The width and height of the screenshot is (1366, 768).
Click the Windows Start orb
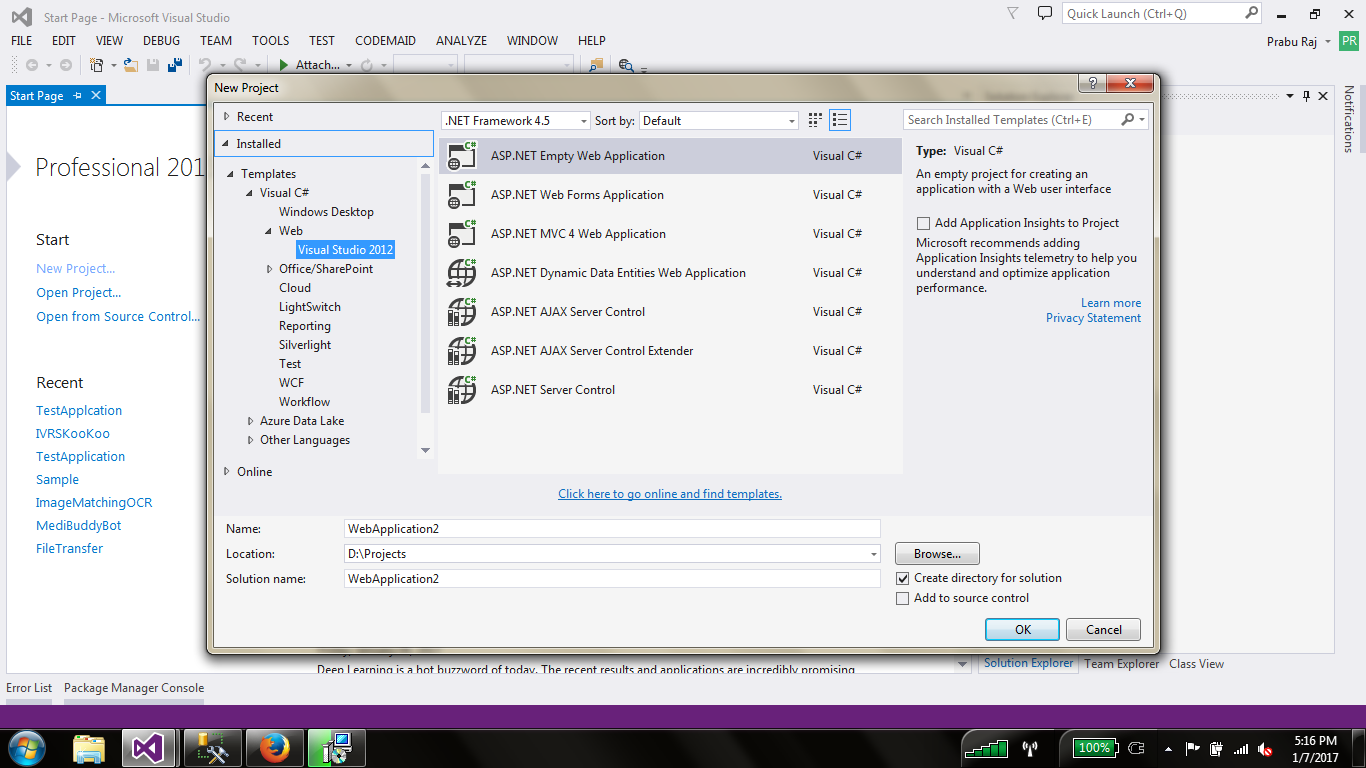27,748
